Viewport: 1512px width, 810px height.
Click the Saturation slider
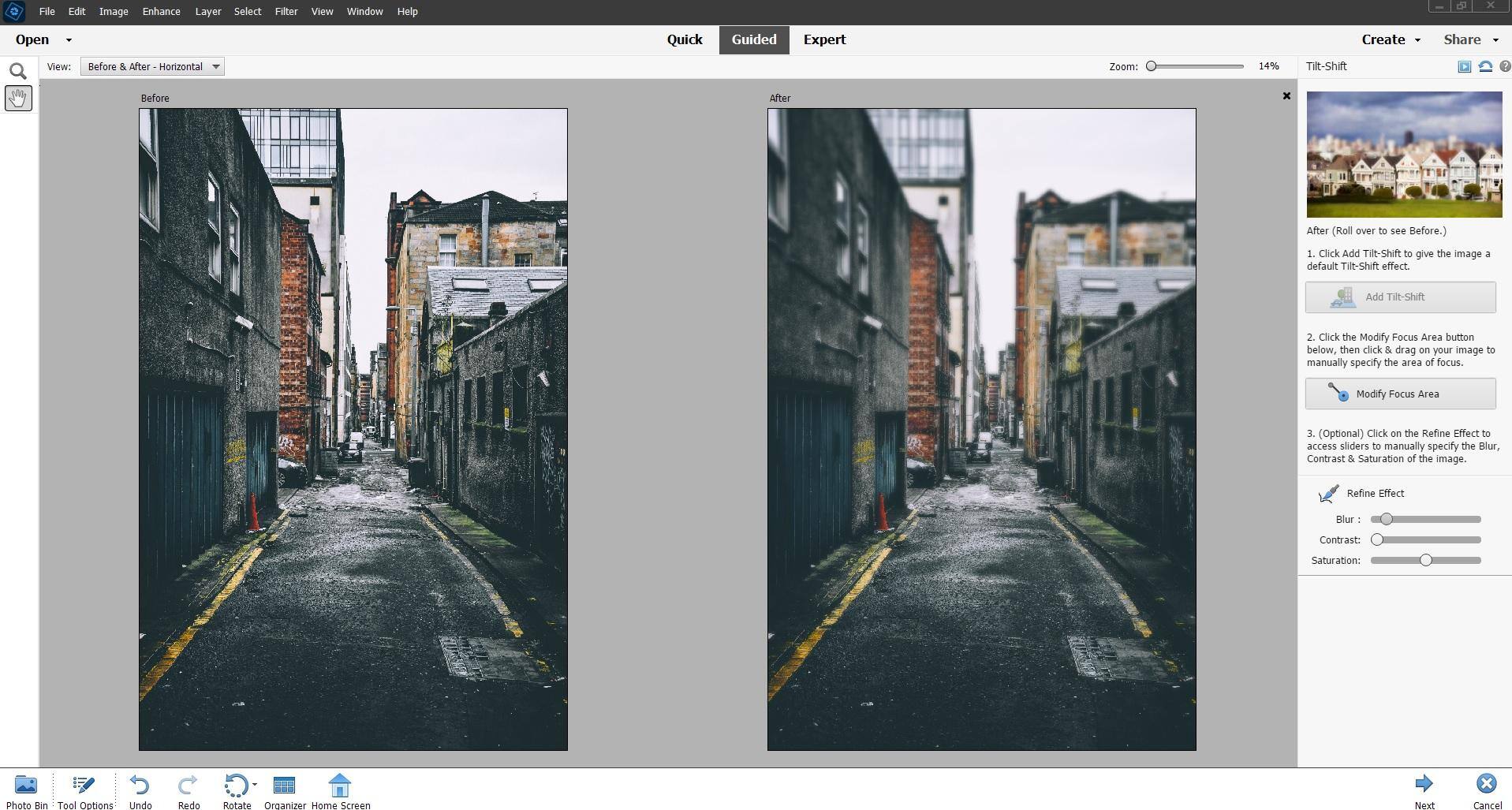pyautogui.click(x=1425, y=561)
